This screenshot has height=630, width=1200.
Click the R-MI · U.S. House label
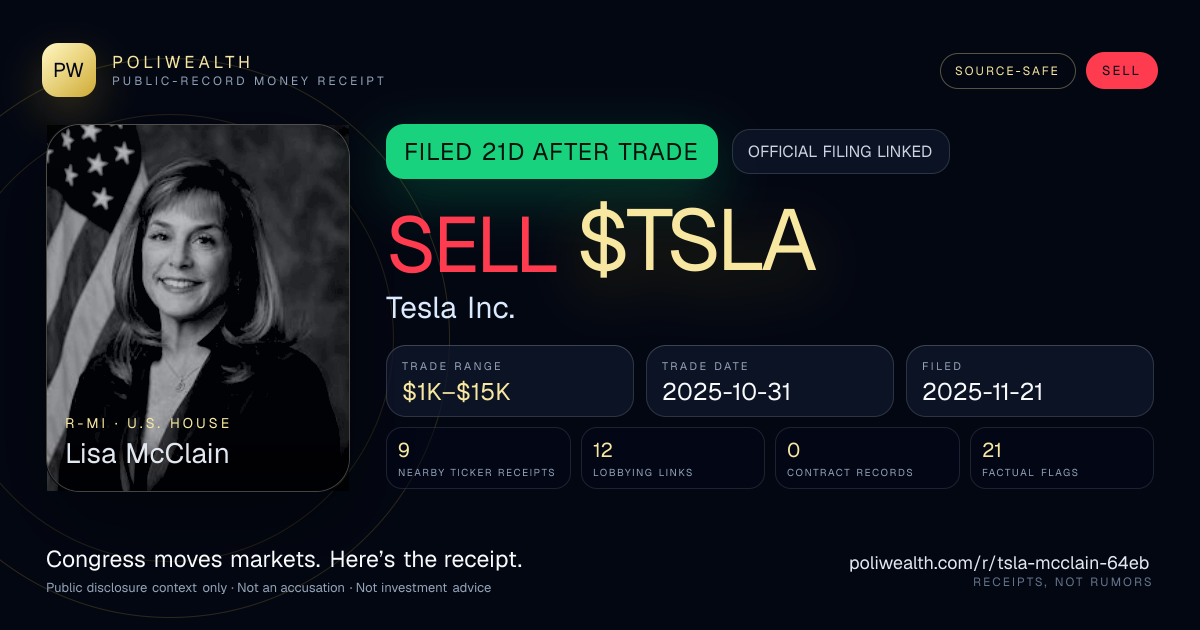point(148,423)
